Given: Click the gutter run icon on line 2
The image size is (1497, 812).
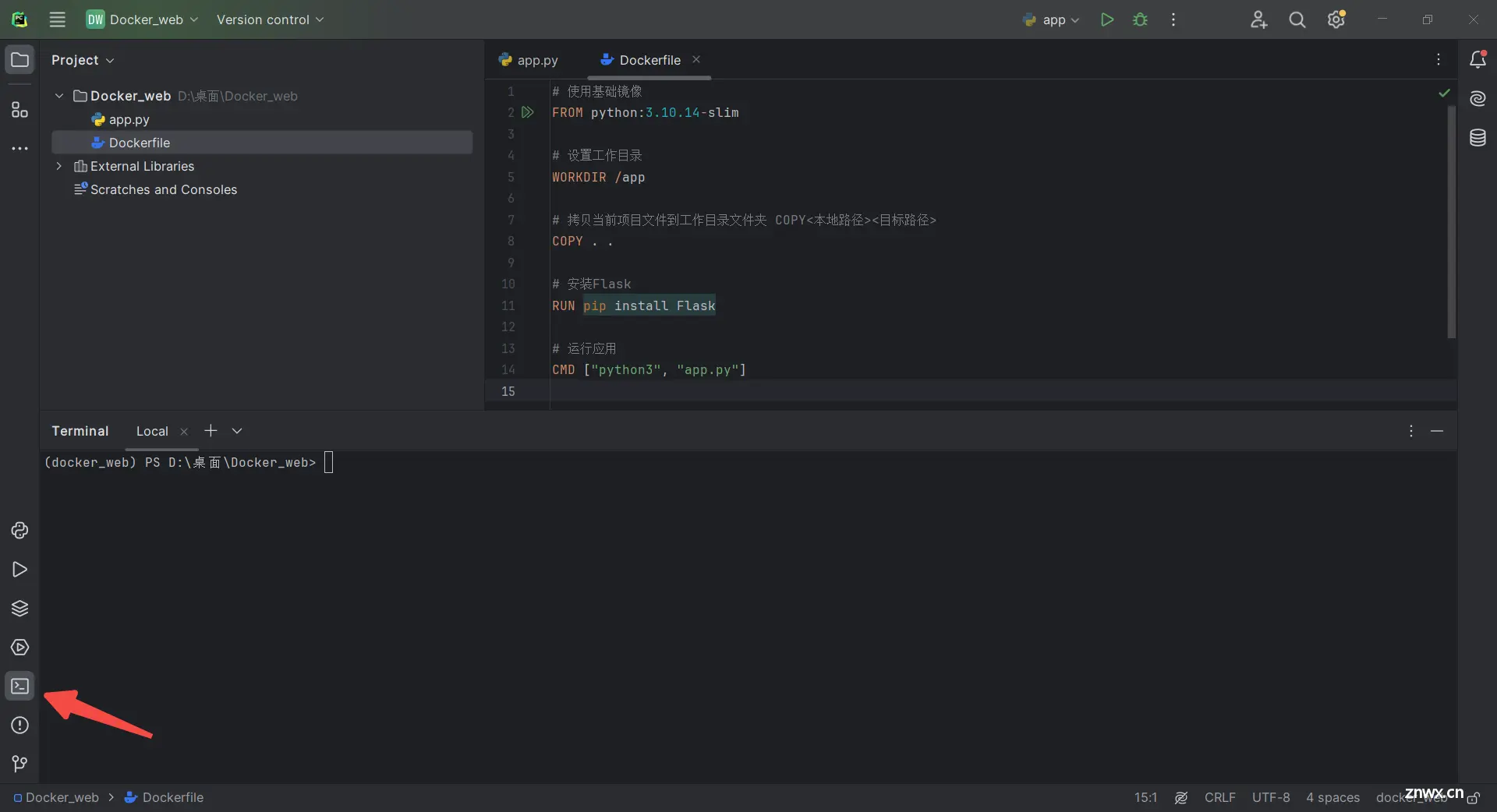Looking at the screenshot, I should pyautogui.click(x=528, y=112).
